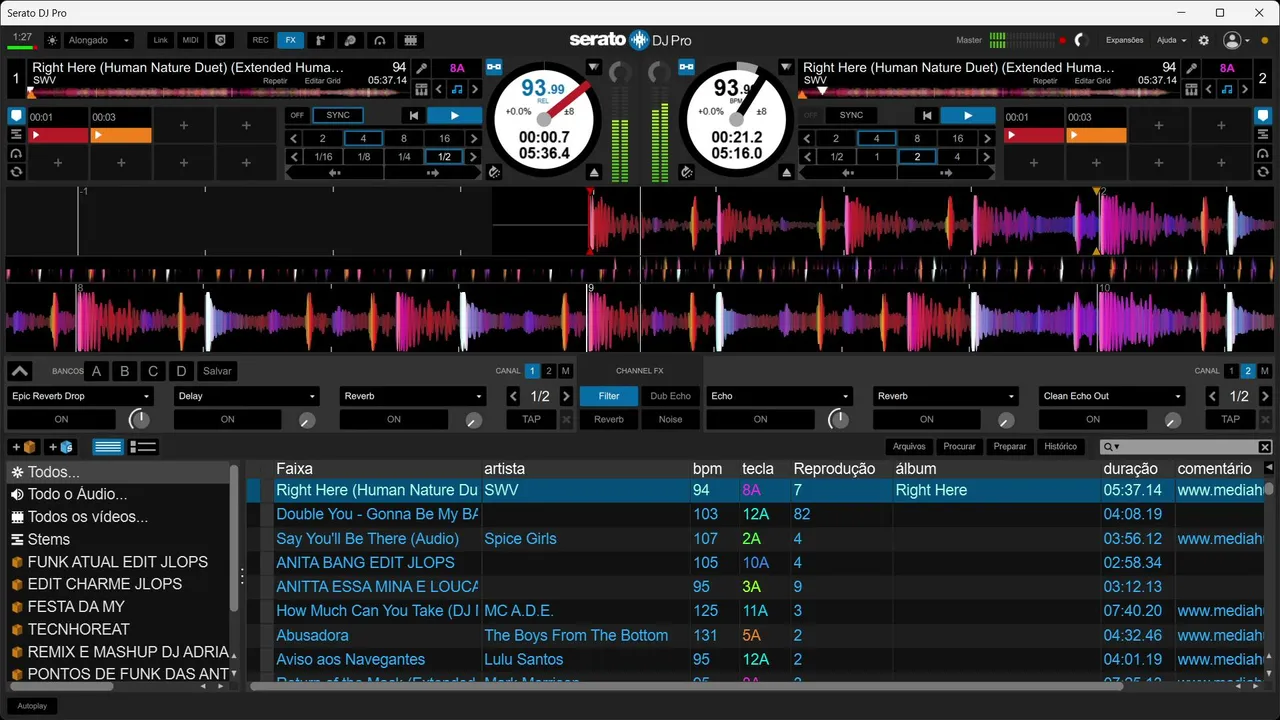Adjust Echo effect depth knob
This screenshot has width=1280, height=720.
[x=839, y=419]
